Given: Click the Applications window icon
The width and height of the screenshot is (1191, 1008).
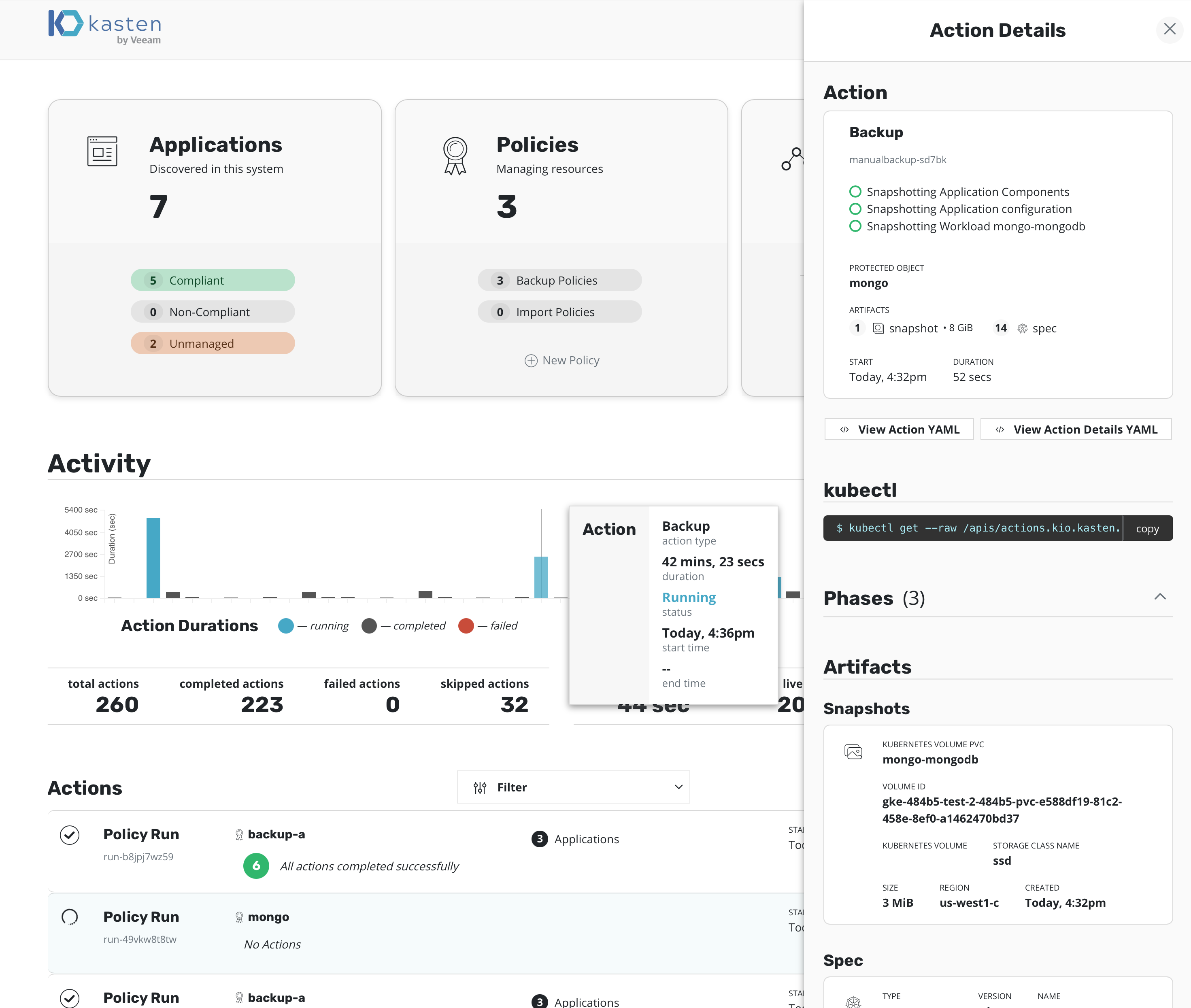Looking at the screenshot, I should click(102, 151).
